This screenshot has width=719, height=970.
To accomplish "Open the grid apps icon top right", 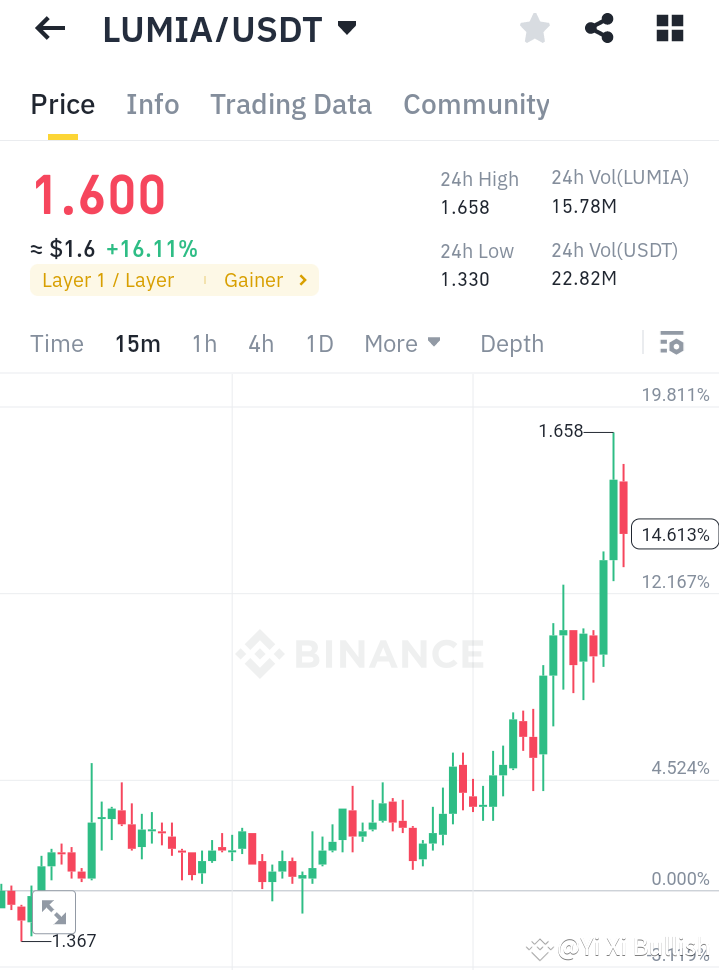I will 668,28.
